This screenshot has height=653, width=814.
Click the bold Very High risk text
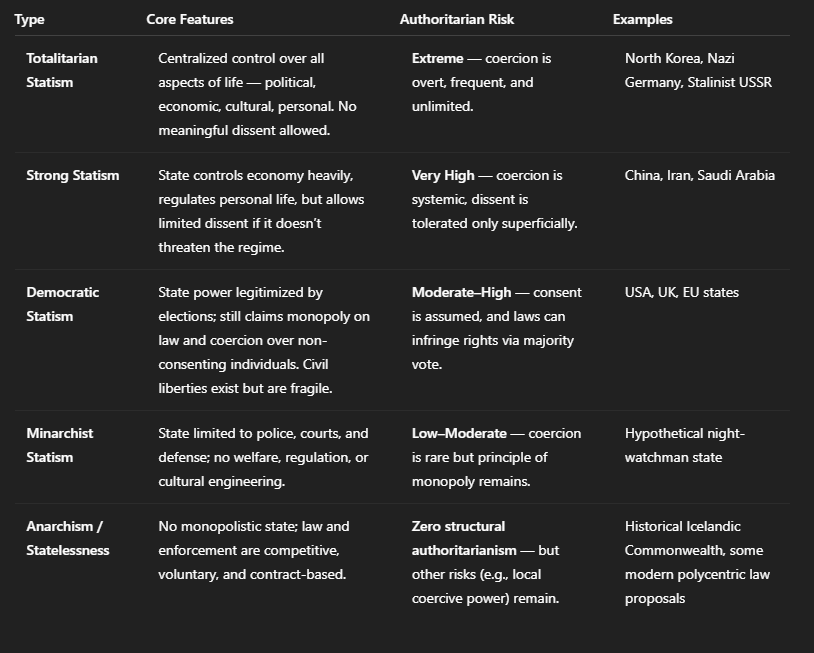[x=443, y=175]
